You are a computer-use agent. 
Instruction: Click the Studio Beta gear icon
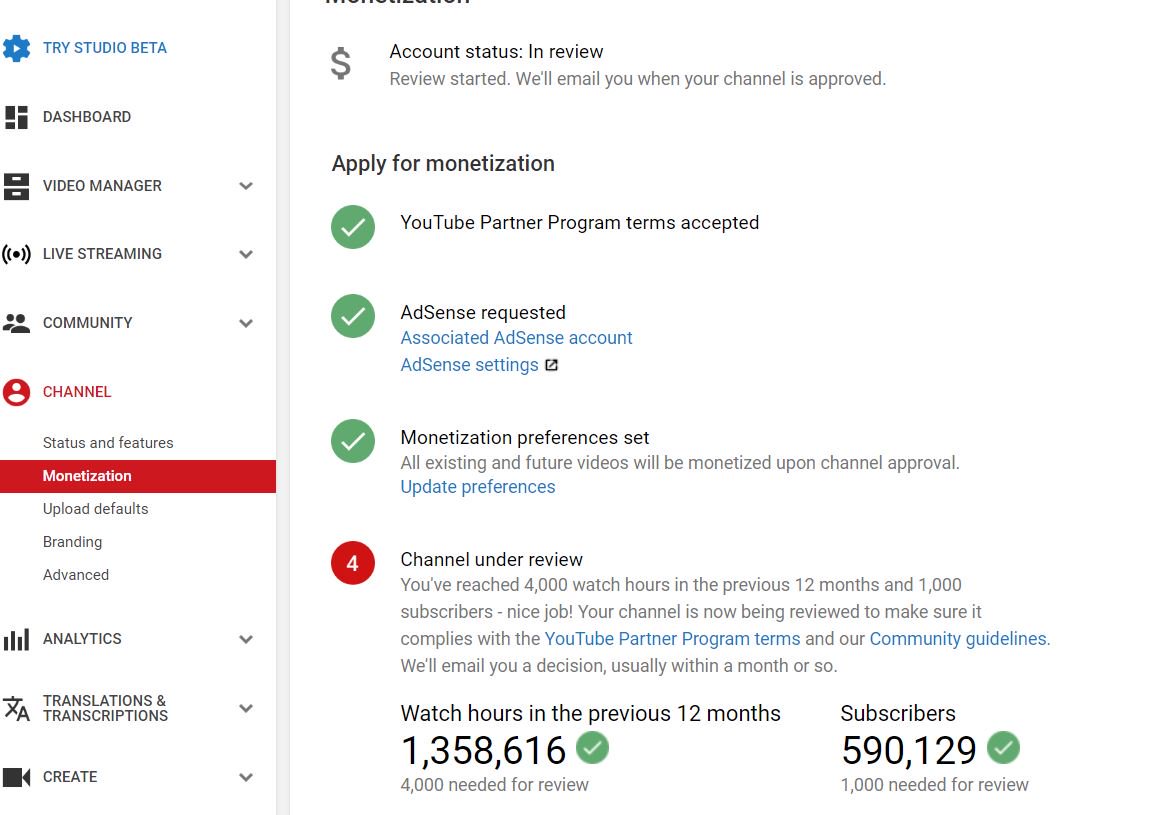[x=16, y=48]
